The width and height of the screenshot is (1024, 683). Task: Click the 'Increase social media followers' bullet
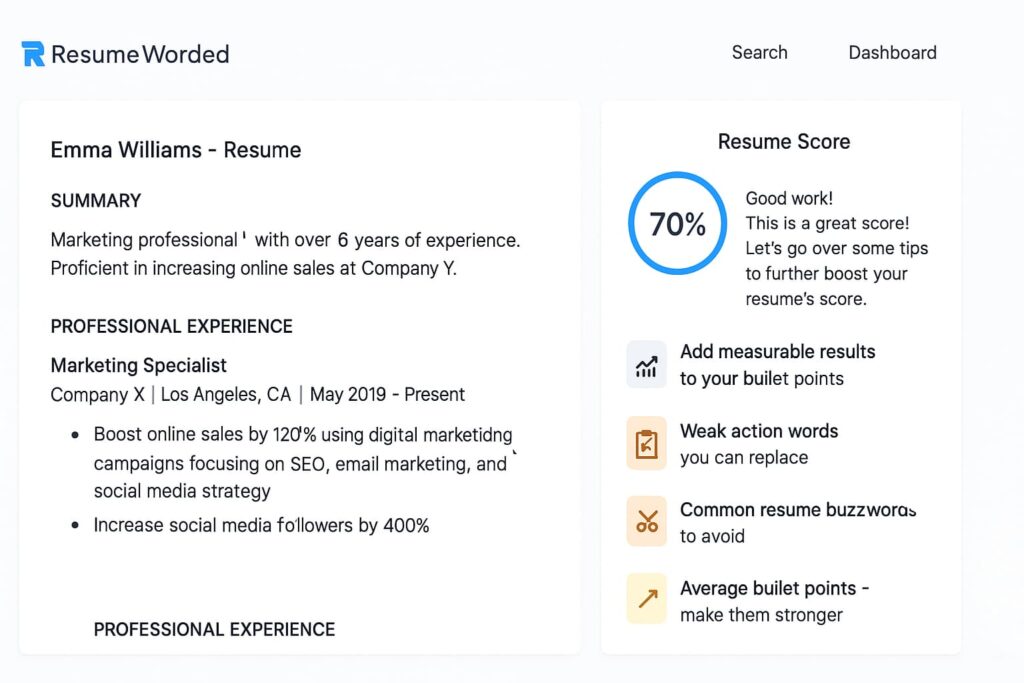tap(261, 525)
